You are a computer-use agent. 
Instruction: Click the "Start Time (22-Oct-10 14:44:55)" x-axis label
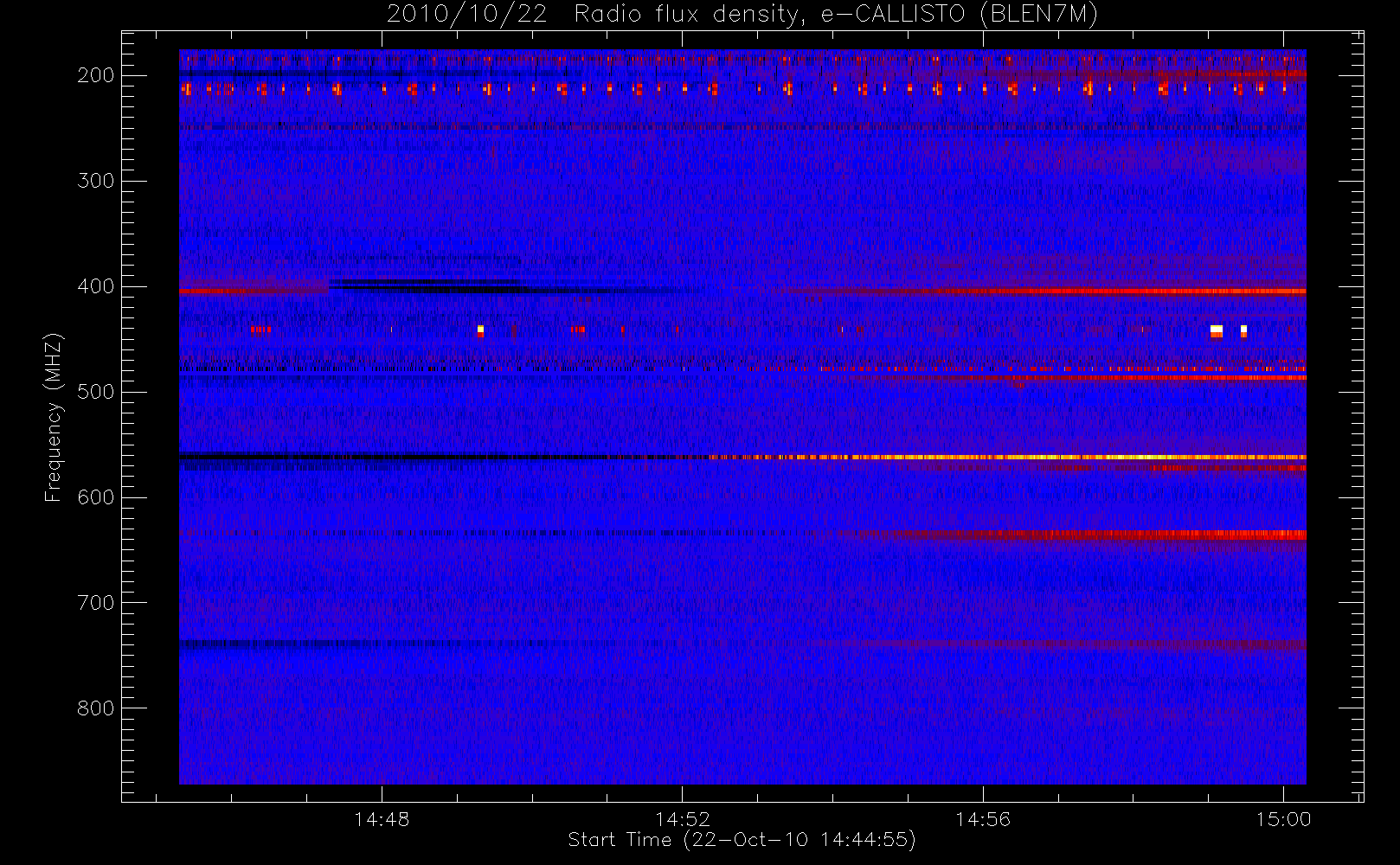coord(742,840)
